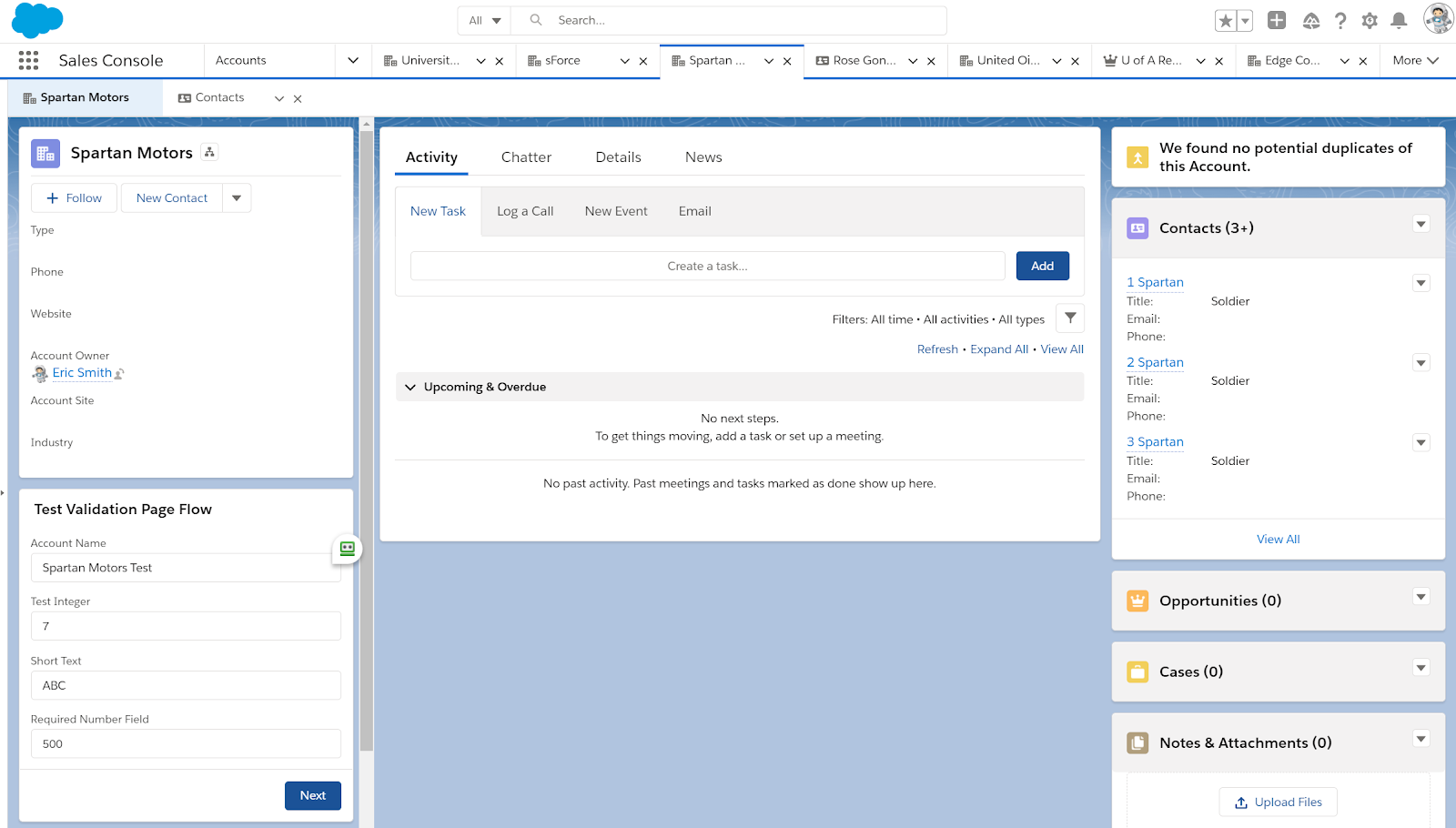Click View All in Contacts list
The image size is (1456, 828).
(1279, 540)
